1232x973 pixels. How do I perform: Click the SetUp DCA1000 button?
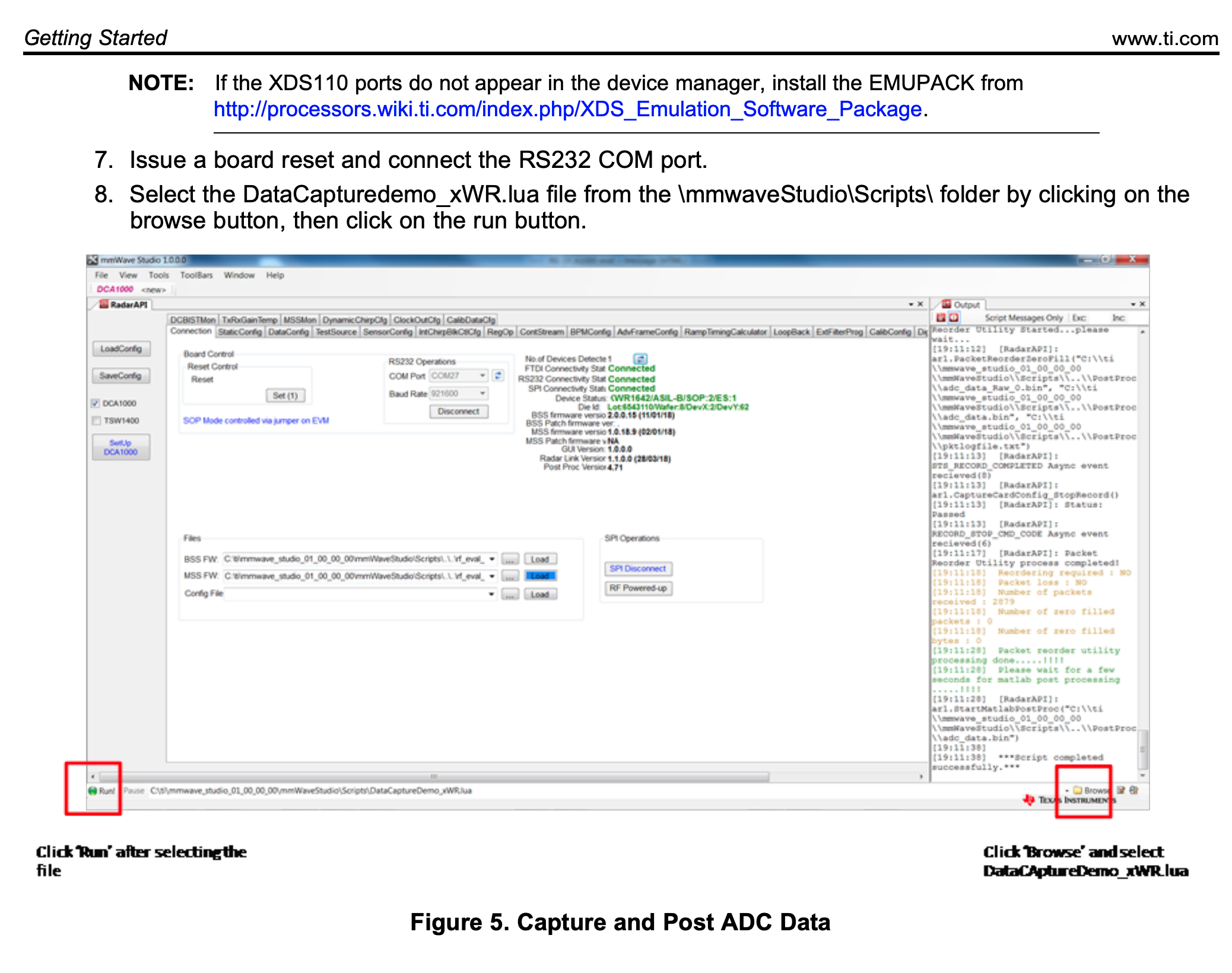pyautogui.click(x=121, y=447)
